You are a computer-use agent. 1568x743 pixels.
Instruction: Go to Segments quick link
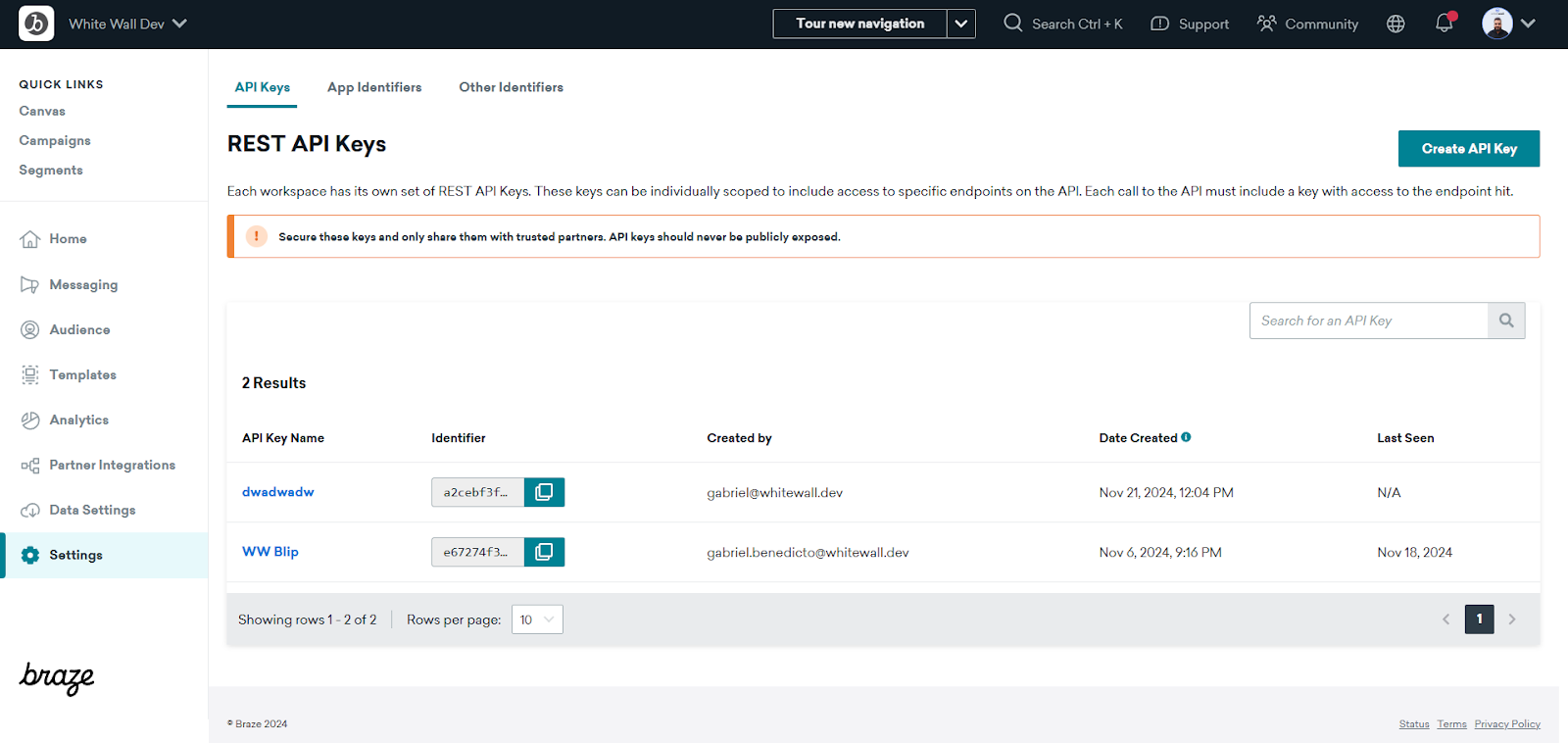(51, 170)
